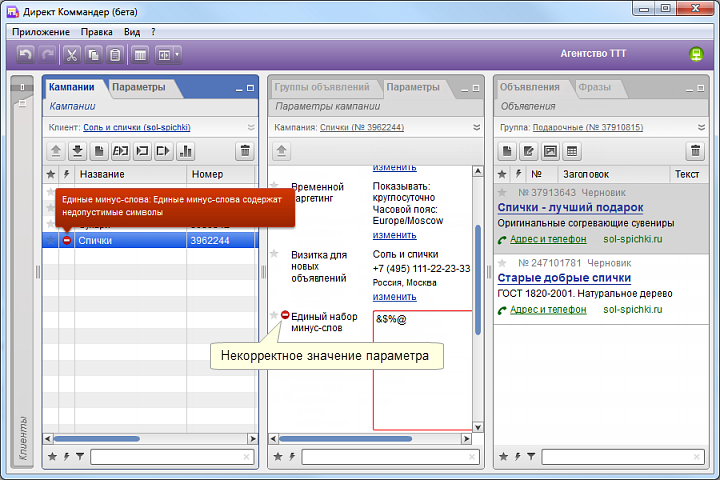
Task: Paste with the clipboard toolbar icon
Action: pos(115,55)
